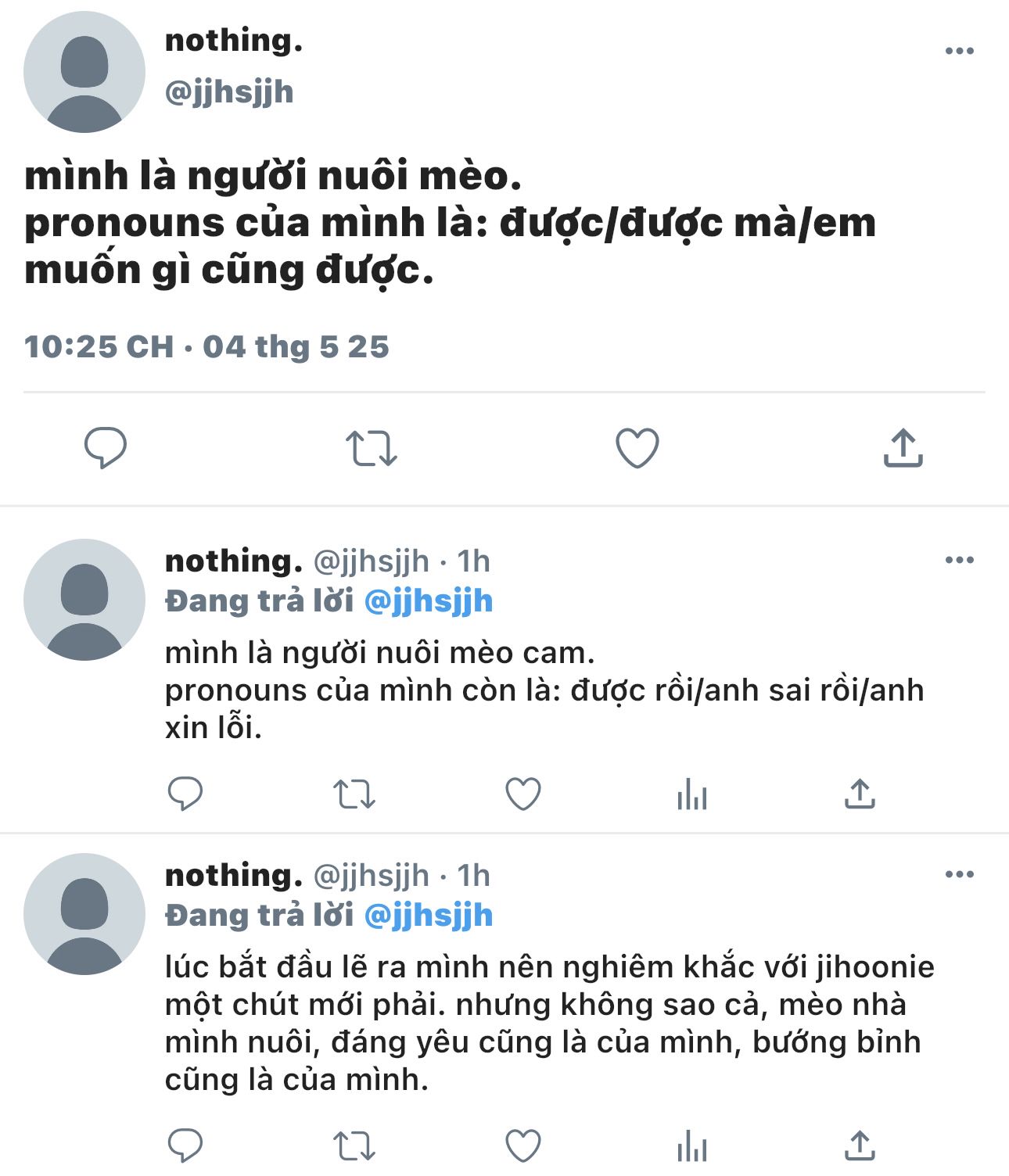Open more options on the 'mèo cam' reply
Viewport: 1009px width, 1176px height.
(x=959, y=560)
